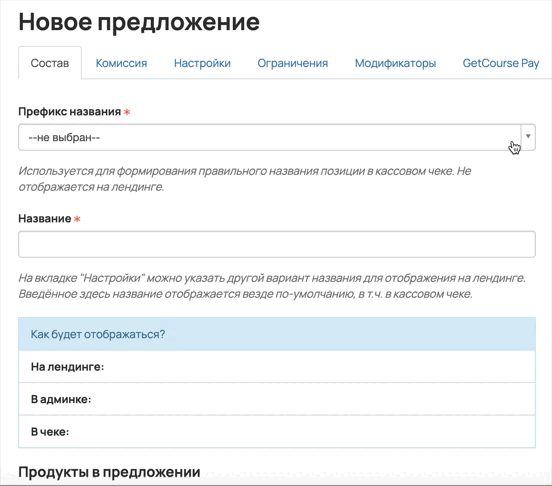Focus the Название input field
This screenshot has width=552, height=486.
[277, 244]
